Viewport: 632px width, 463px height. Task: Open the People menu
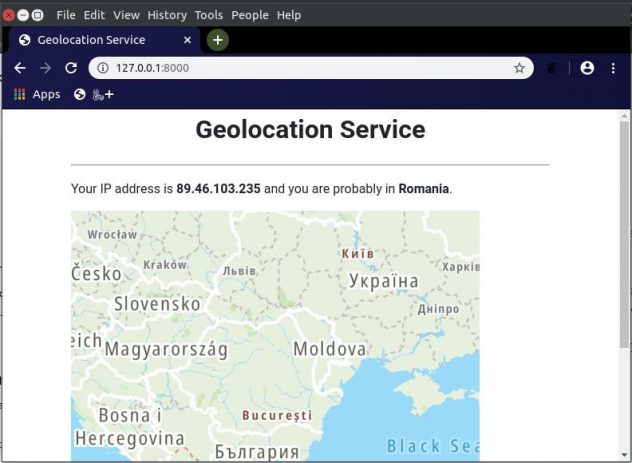click(250, 15)
